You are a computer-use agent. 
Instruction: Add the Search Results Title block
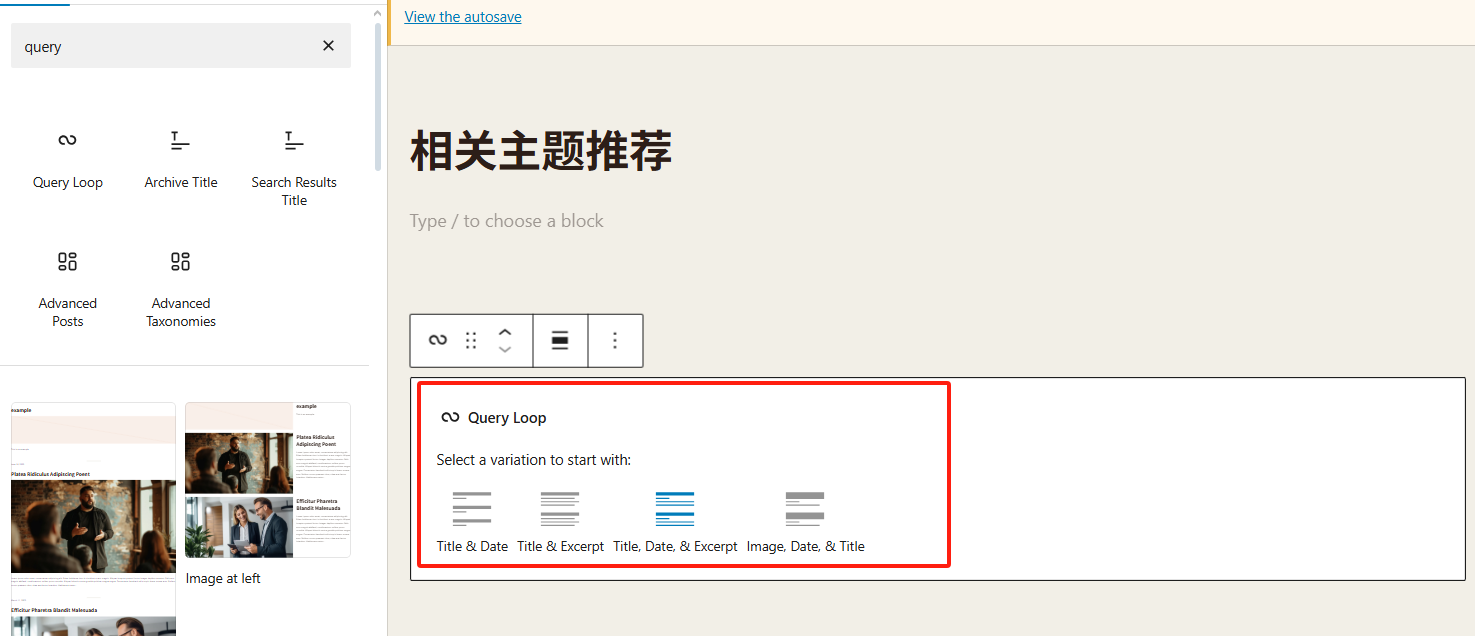coord(293,166)
